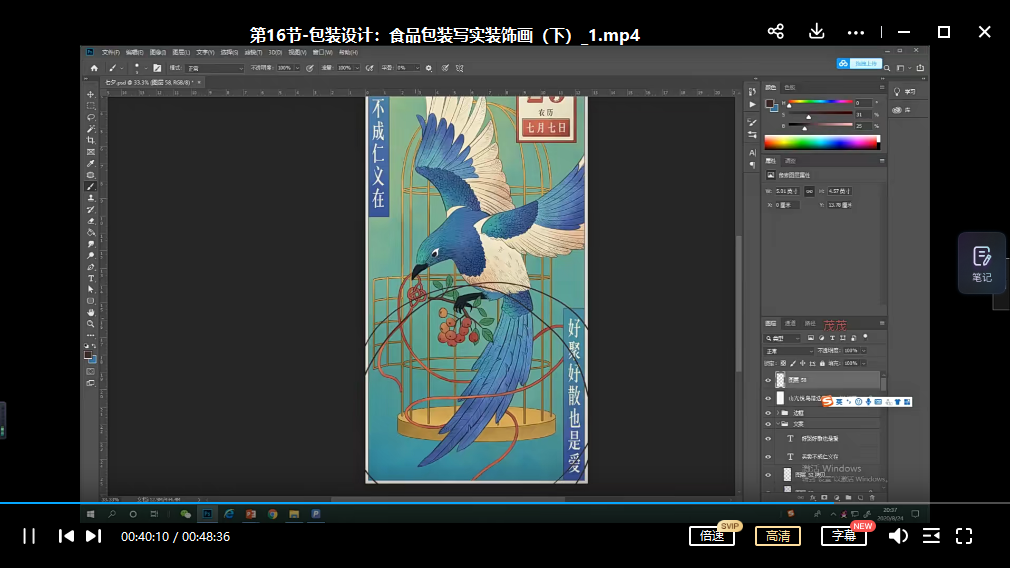
Task: Open the 3D(D) menu
Action: click(x=275, y=52)
